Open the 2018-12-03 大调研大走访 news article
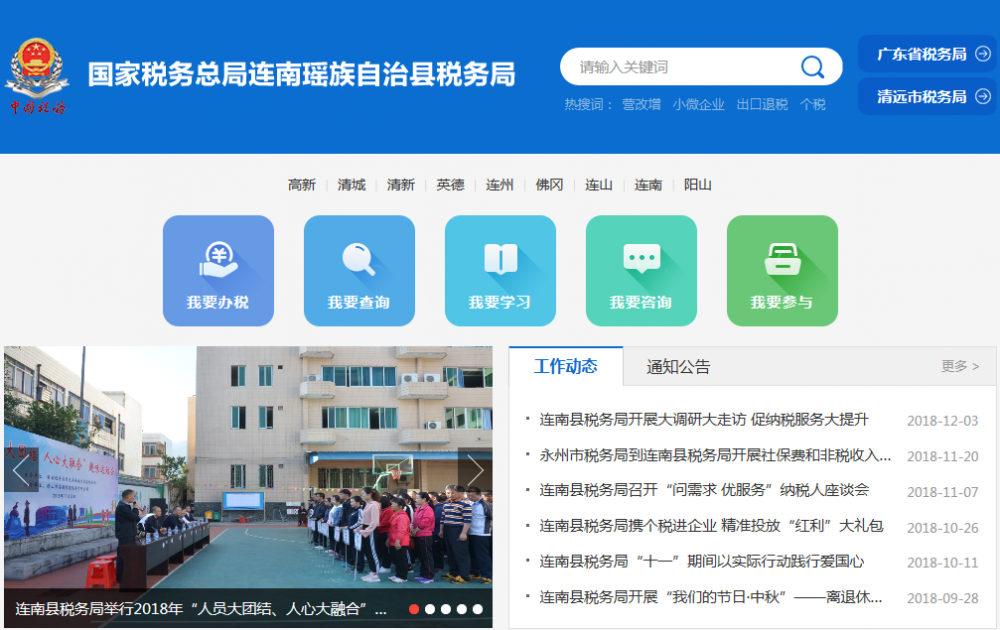Screen dimensions: 1000x630 [704, 420]
